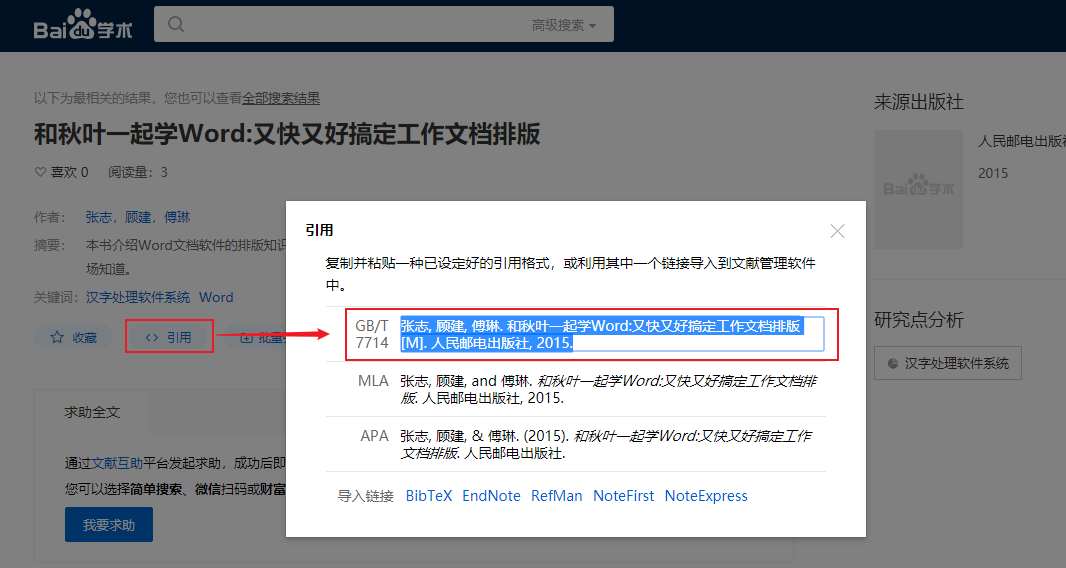Select the APA citation text
The image size is (1066, 568).
606,444
